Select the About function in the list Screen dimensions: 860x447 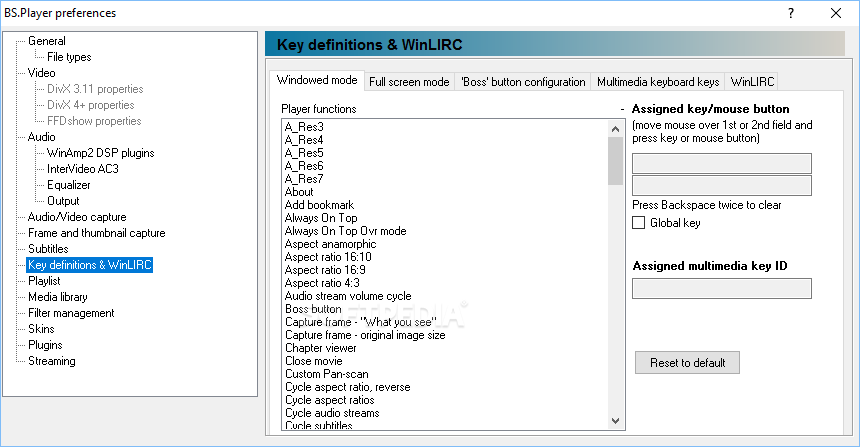point(299,192)
